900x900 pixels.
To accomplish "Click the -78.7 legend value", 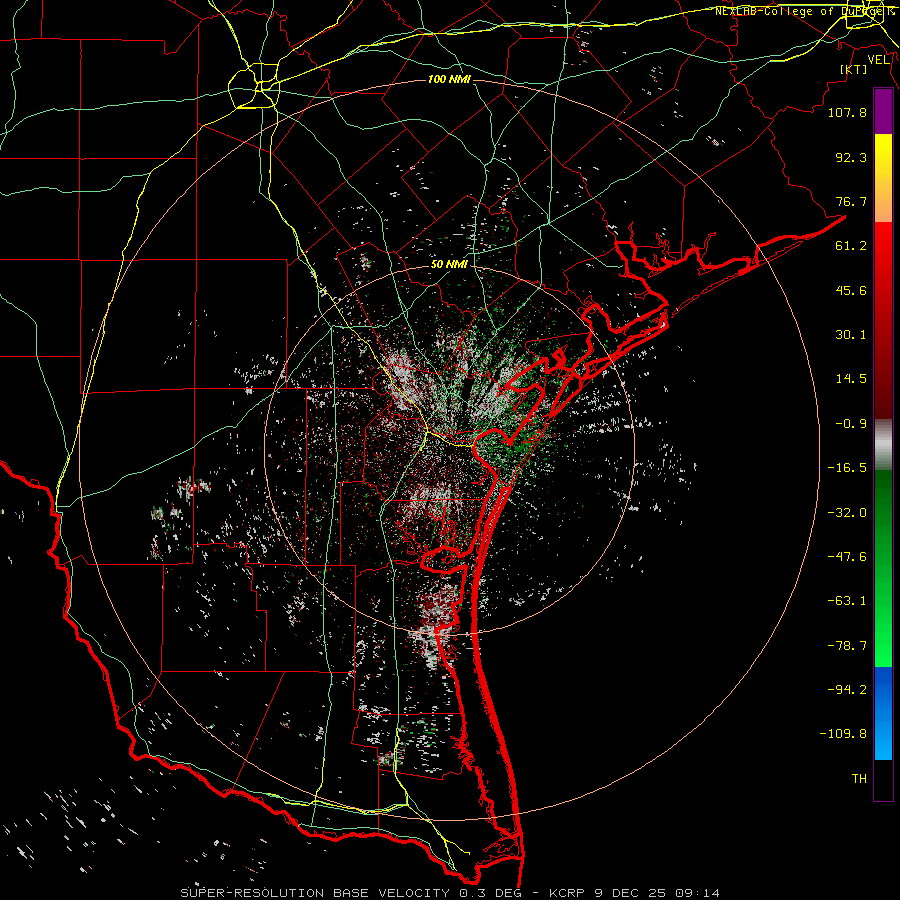I will pos(847,646).
